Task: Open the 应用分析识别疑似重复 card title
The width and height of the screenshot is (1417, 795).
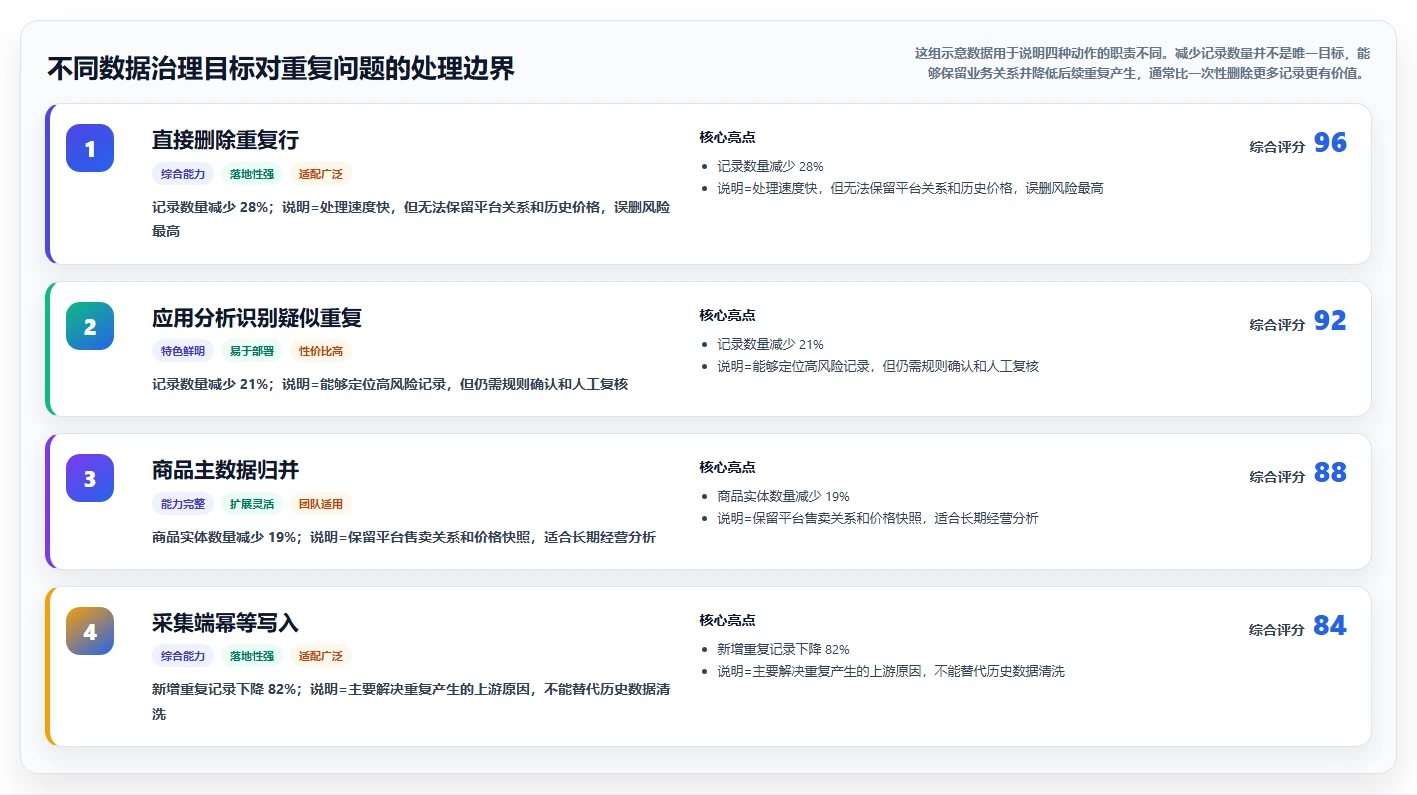Action: tap(257, 318)
